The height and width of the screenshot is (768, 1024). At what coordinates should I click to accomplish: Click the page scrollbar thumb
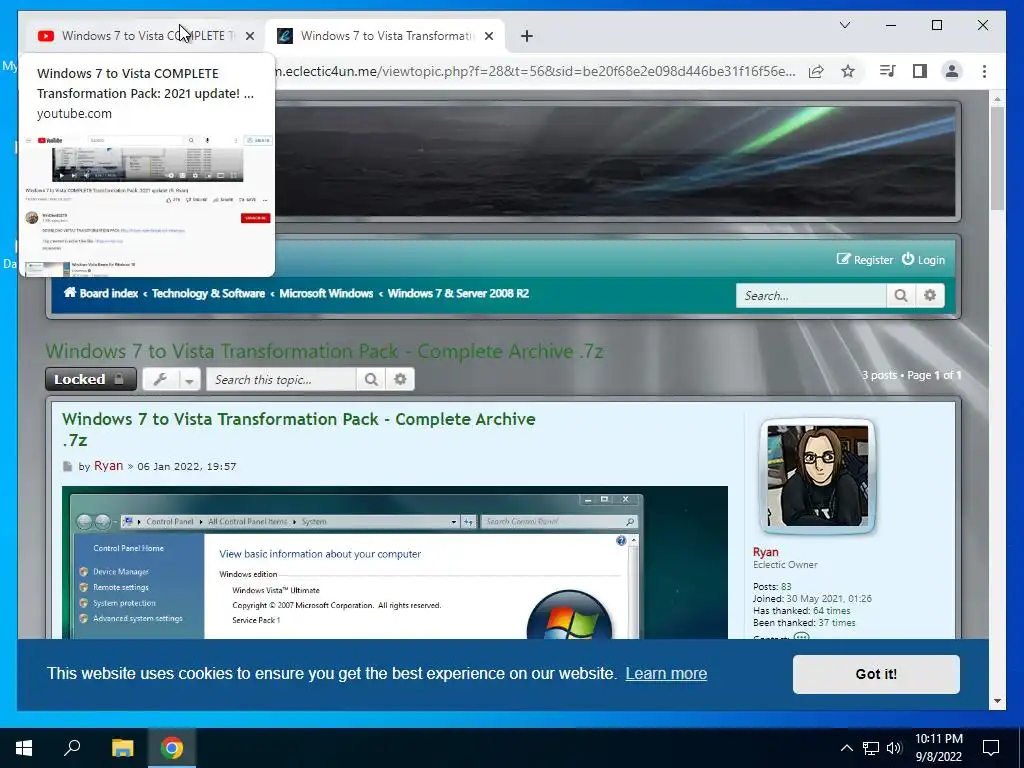point(997,158)
